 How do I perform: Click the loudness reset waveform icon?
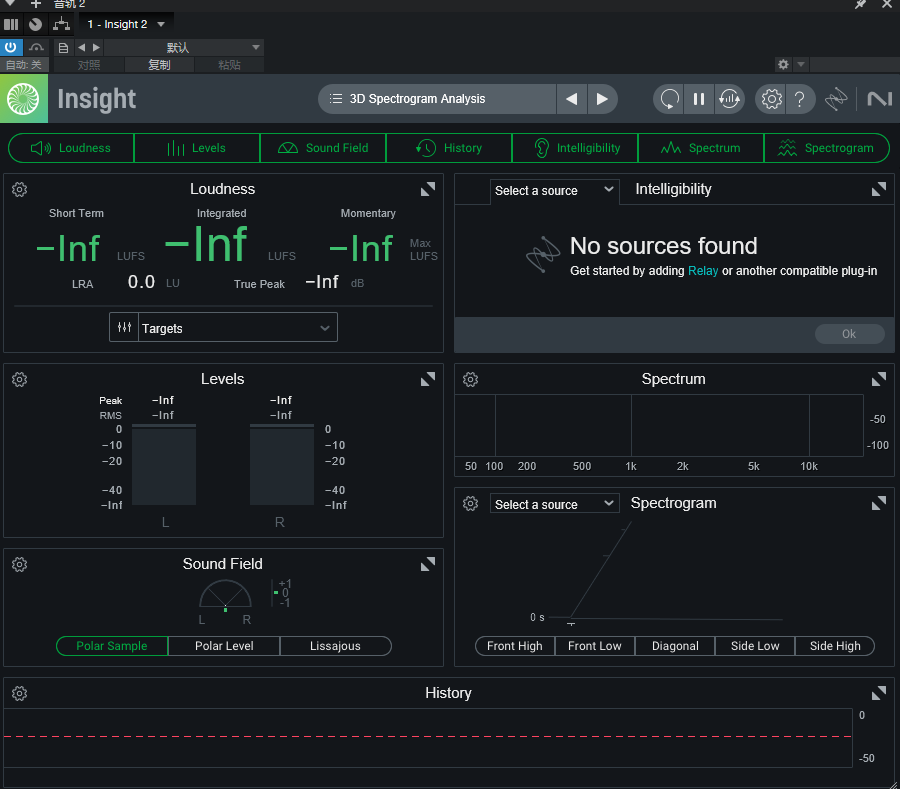[730, 99]
